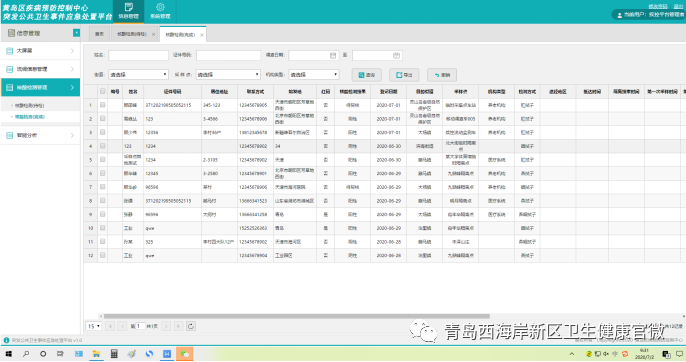Open the 系统管理 gear module
The height and width of the screenshot is (362, 686).
[x=160, y=11]
